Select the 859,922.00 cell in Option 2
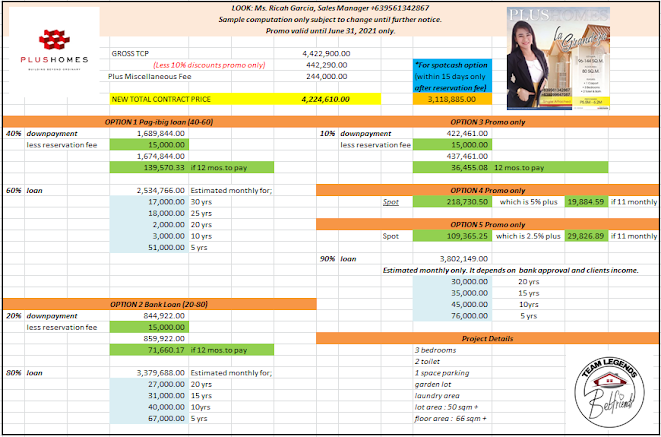The height and width of the screenshot is (437, 661). pos(164,338)
